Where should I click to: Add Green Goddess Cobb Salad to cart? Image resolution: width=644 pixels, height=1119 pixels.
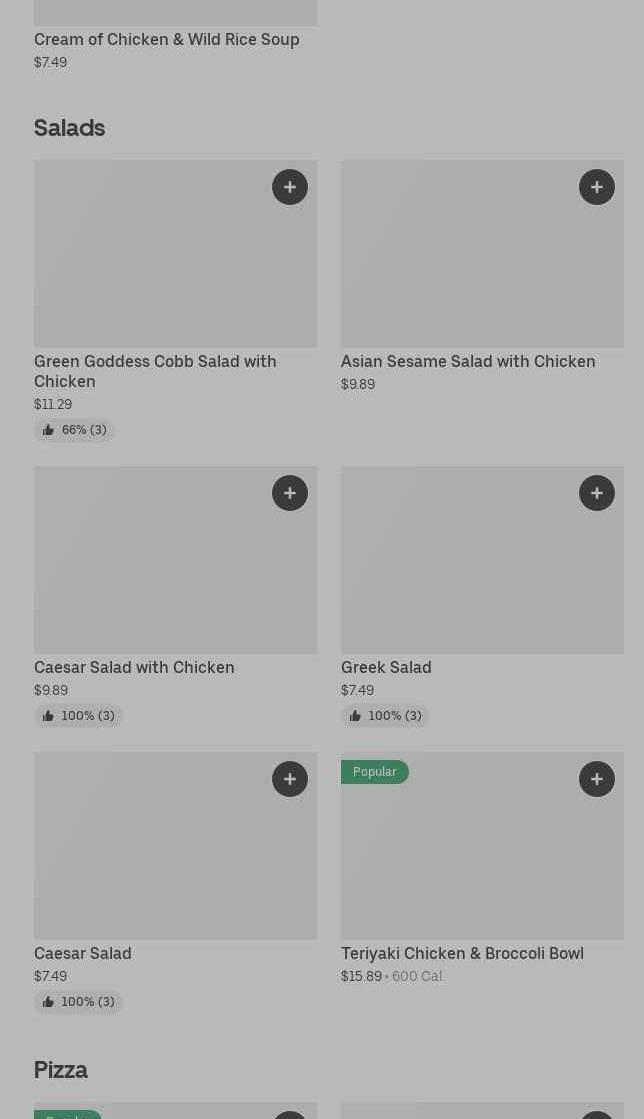click(x=290, y=187)
